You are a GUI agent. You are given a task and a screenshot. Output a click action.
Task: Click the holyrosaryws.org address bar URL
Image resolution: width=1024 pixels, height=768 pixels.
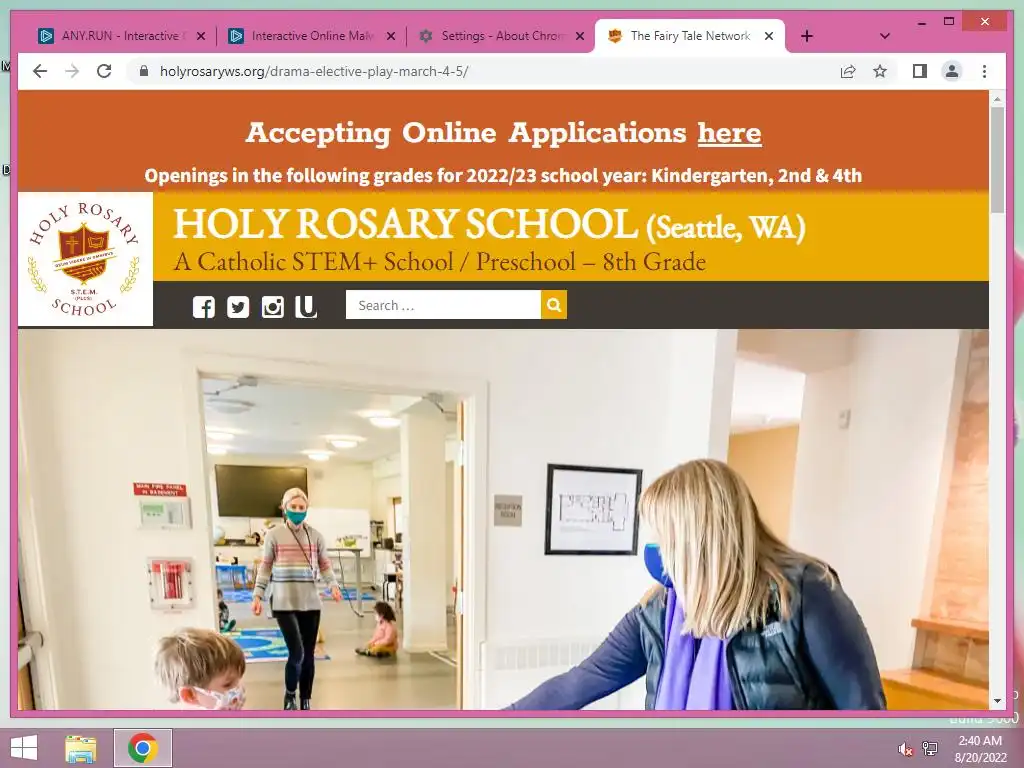pyautogui.click(x=314, y=71)
